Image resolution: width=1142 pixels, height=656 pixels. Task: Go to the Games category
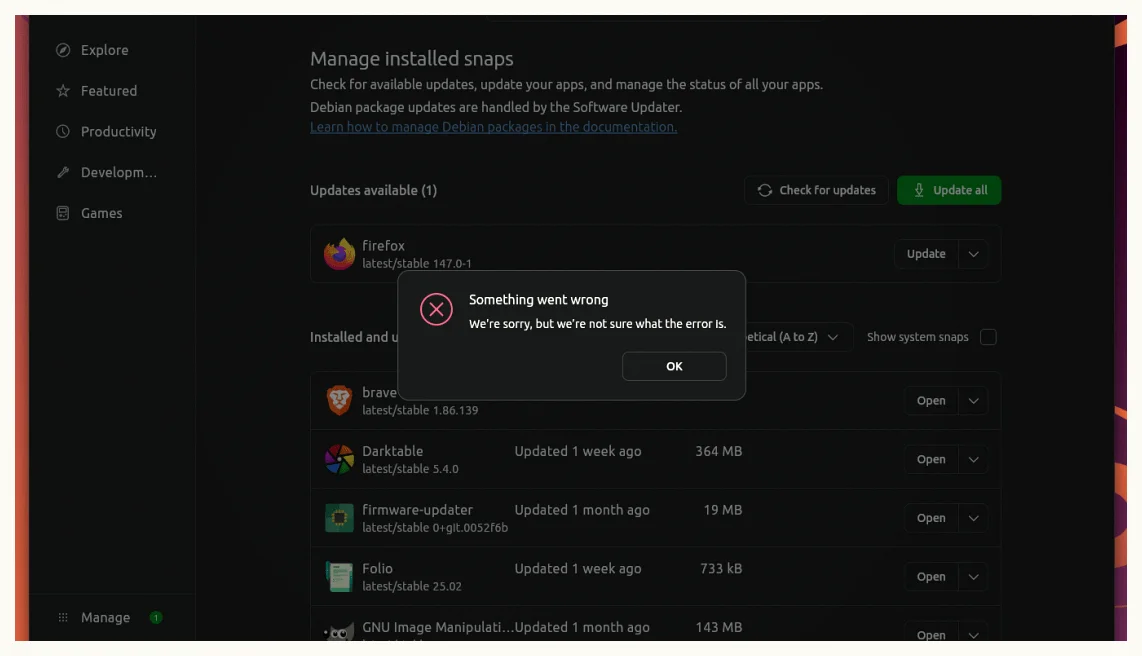[x=101, y=213]
